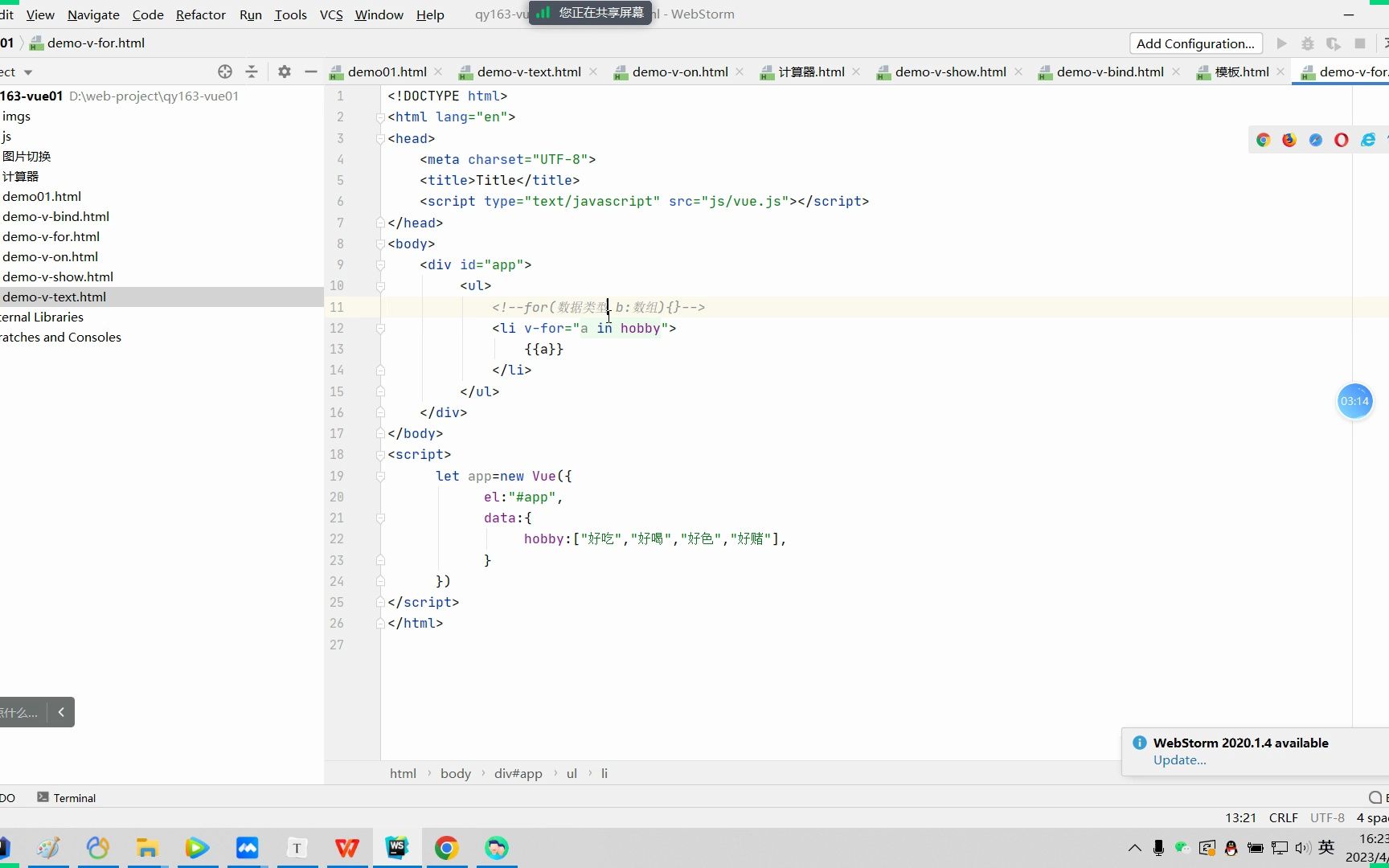This screenshot has width=1389, height=868.
Task: Open the VCS menu
Action: pos(331,14)
